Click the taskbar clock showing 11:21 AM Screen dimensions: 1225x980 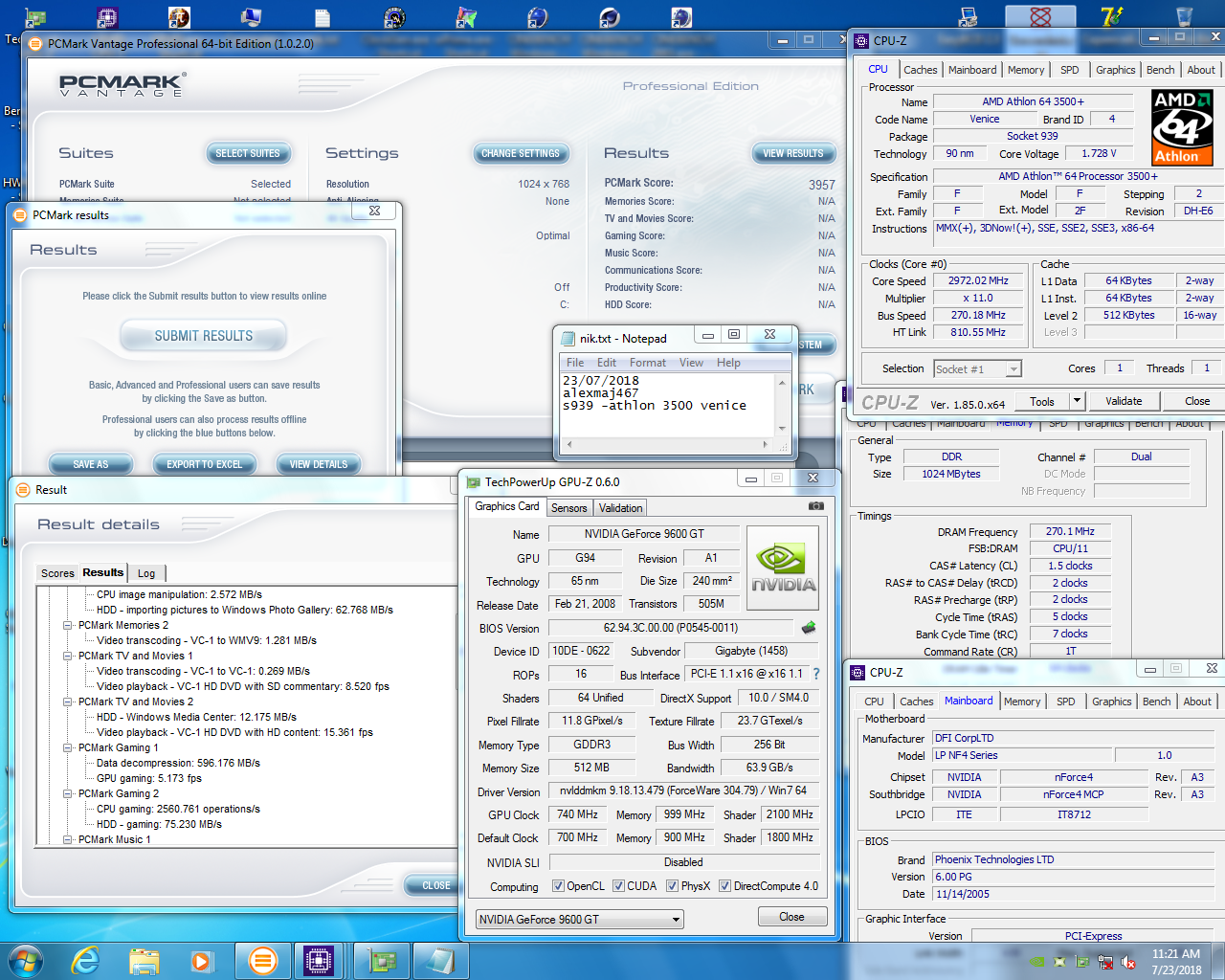point(1176,961)
